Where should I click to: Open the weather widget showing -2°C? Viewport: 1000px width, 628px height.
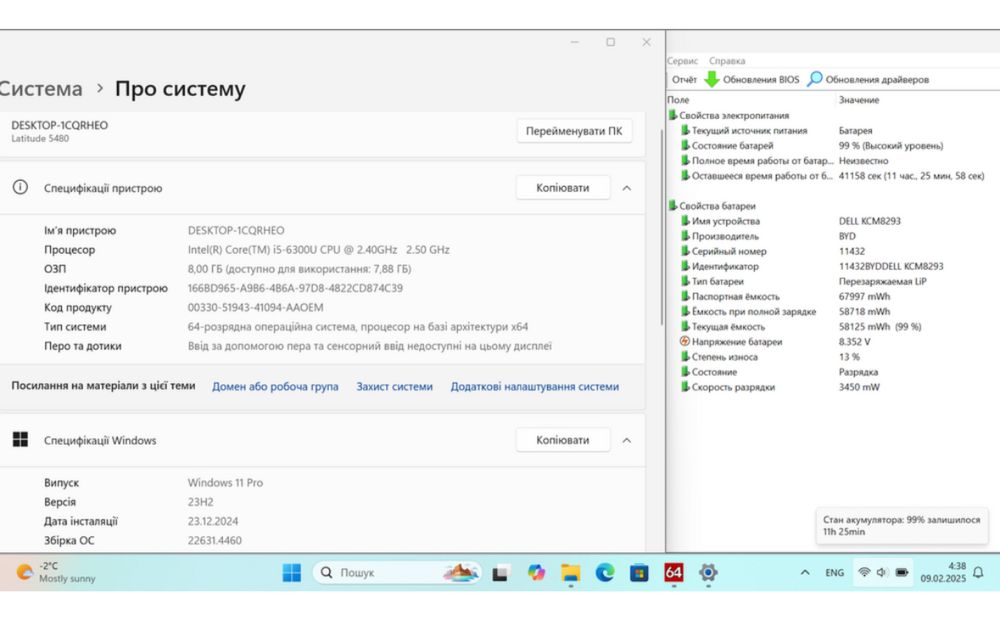56,572
